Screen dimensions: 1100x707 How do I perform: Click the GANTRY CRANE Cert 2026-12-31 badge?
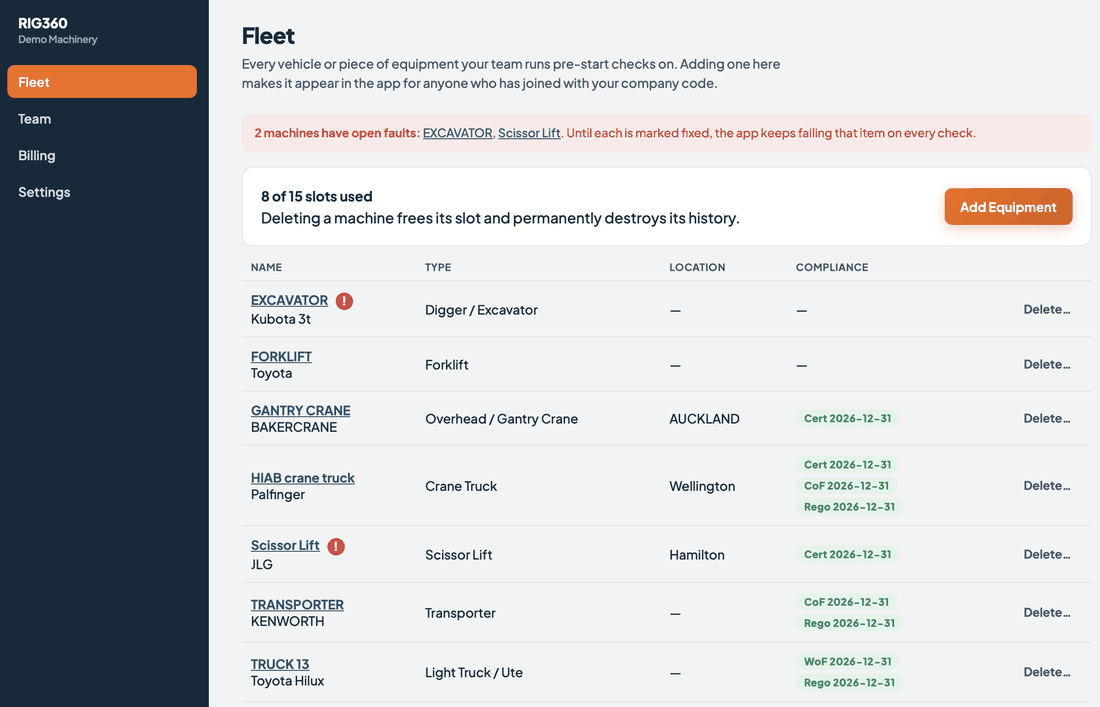[847, 419]
